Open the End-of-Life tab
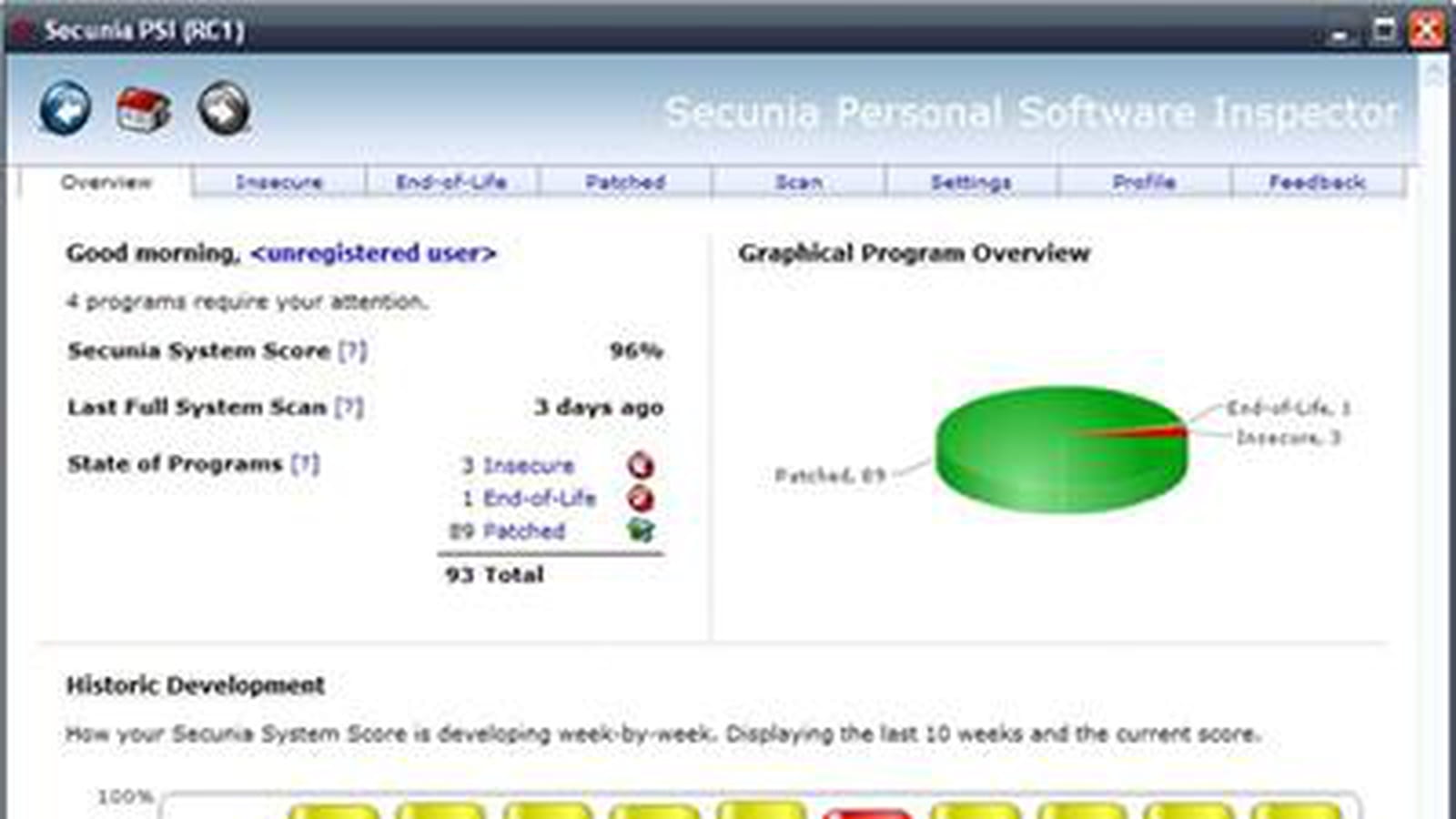 [x=451, y=182]
